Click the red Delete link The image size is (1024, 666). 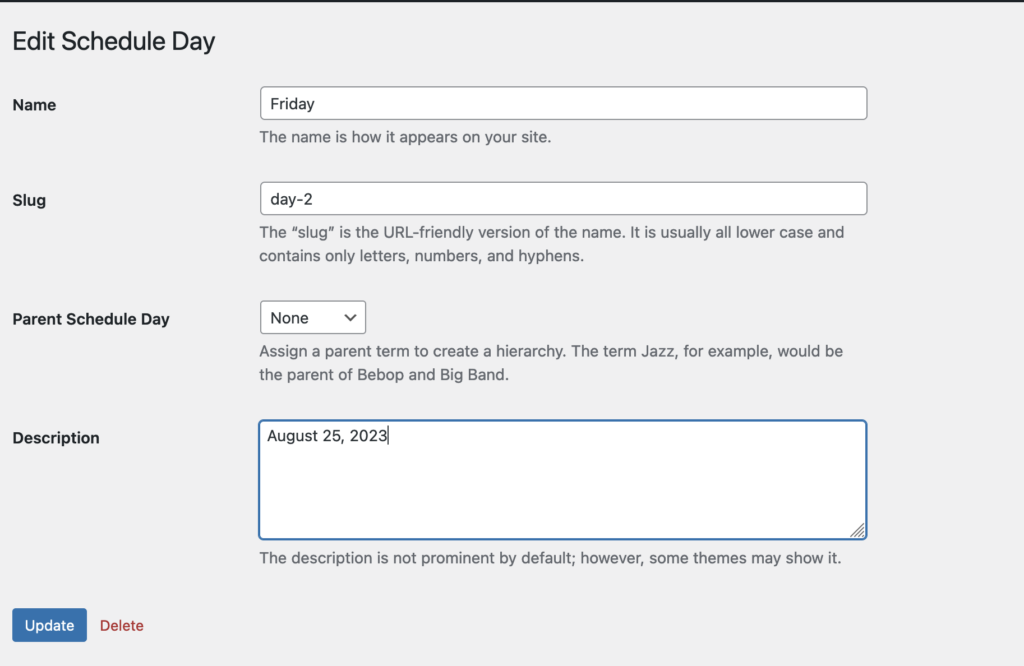[121, 626]
